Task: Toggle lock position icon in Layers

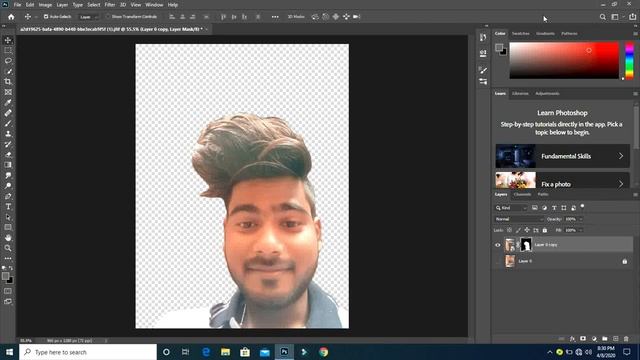Action: (x=527, y=230)
